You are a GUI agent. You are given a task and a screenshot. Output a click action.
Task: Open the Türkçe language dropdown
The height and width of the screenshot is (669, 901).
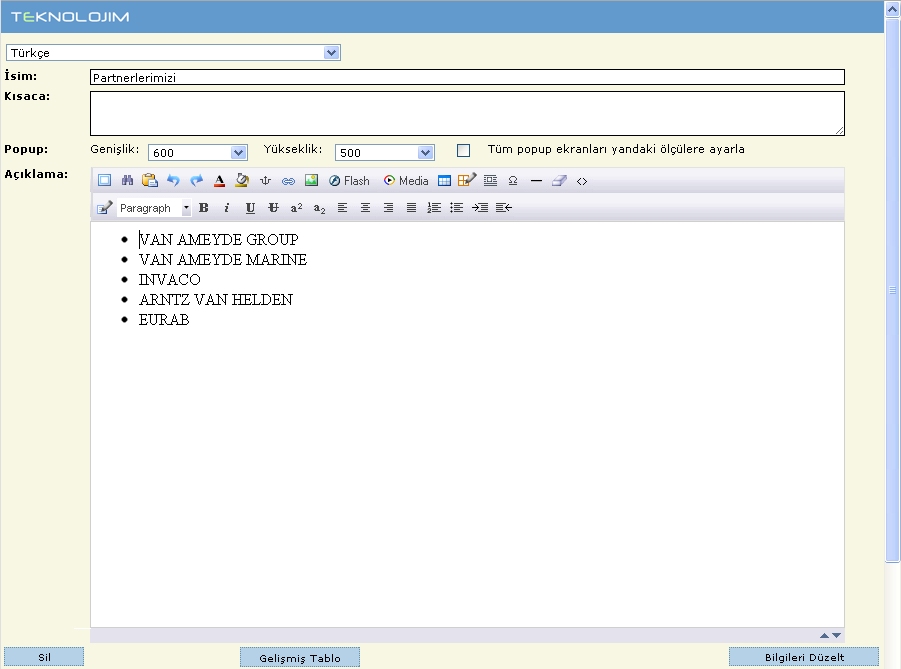click(173, 53)
